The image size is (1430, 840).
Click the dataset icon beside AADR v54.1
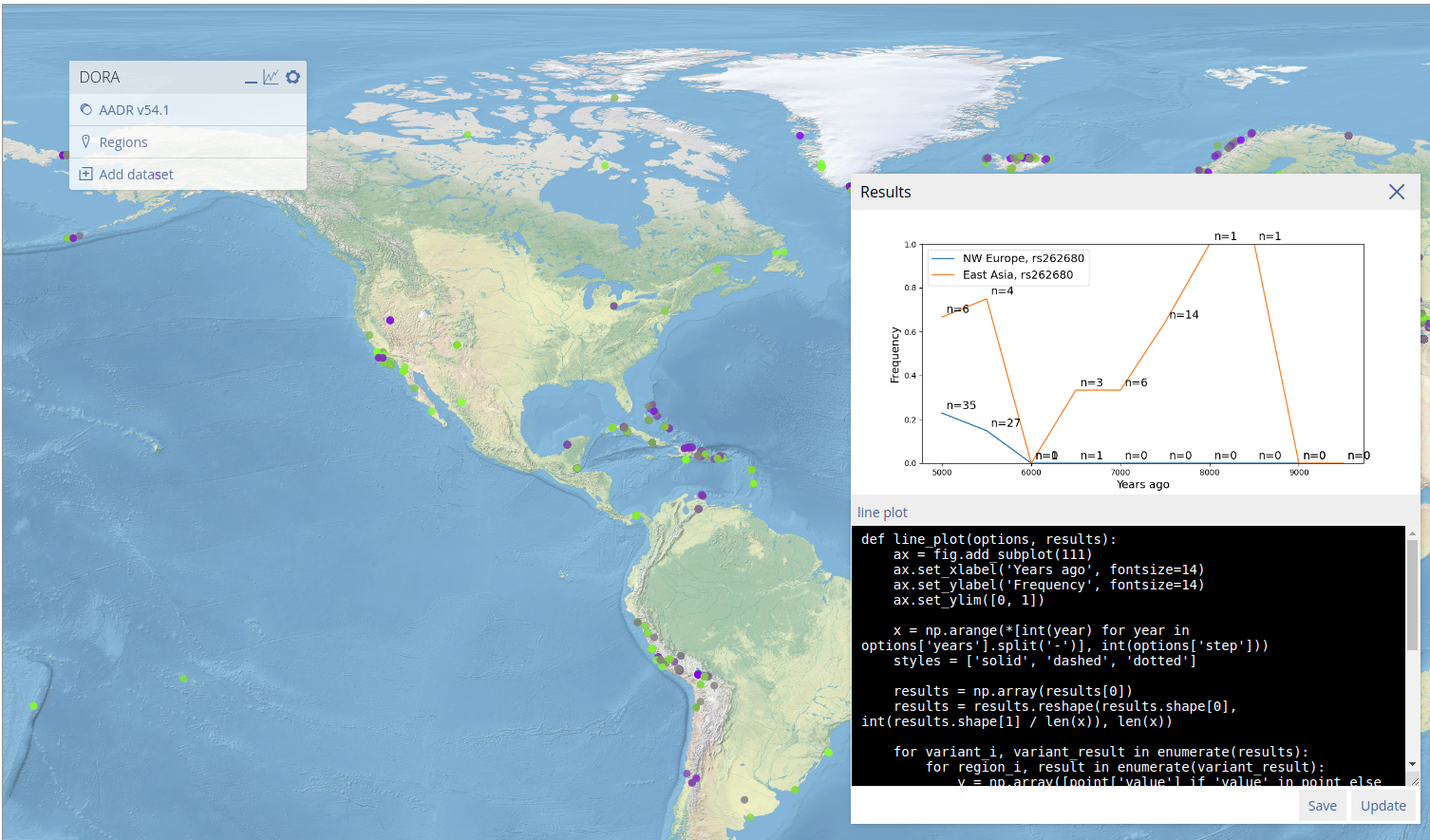(x=85, y=109)
